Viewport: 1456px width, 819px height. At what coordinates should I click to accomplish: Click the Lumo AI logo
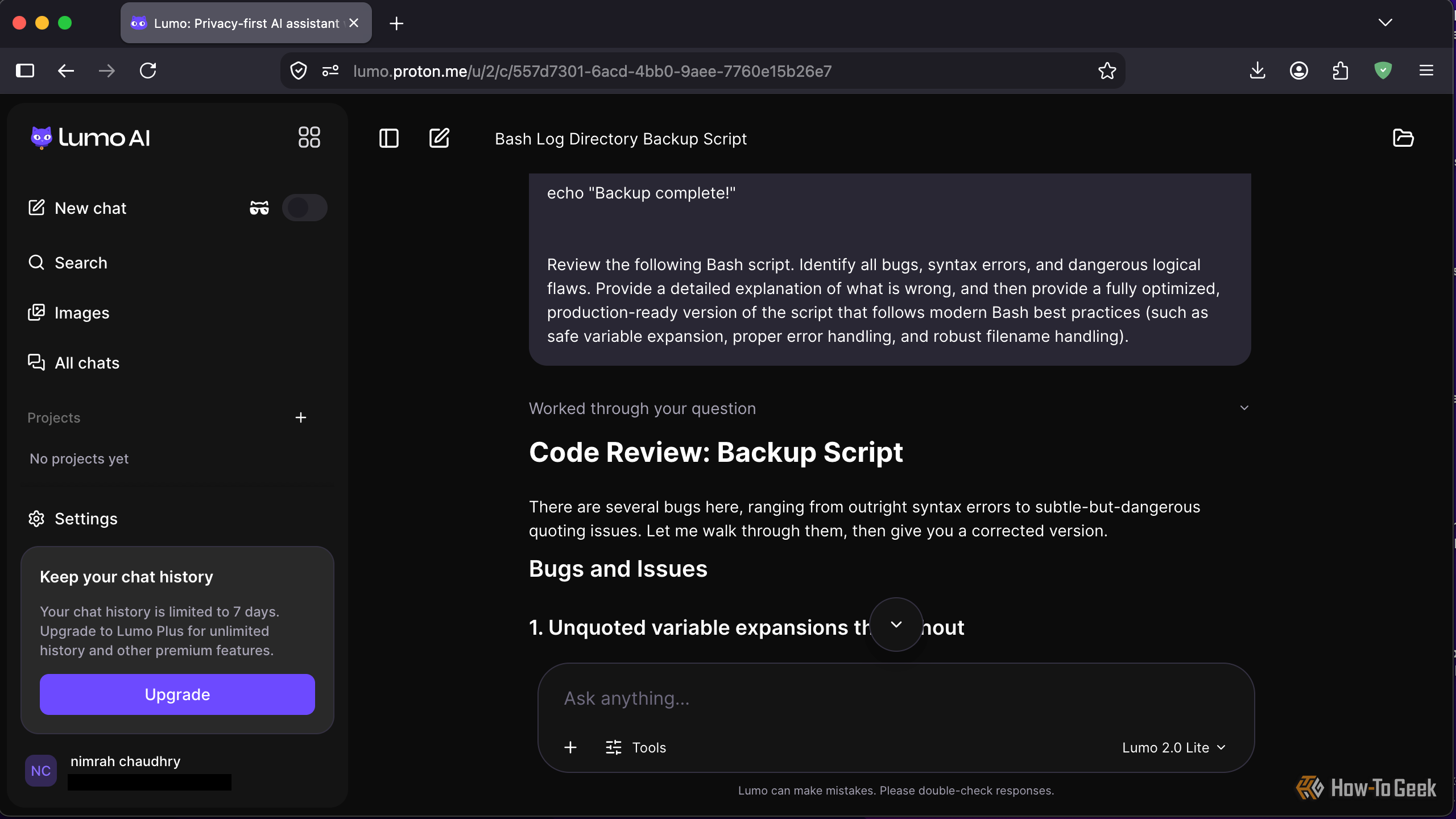coord(90,138)
